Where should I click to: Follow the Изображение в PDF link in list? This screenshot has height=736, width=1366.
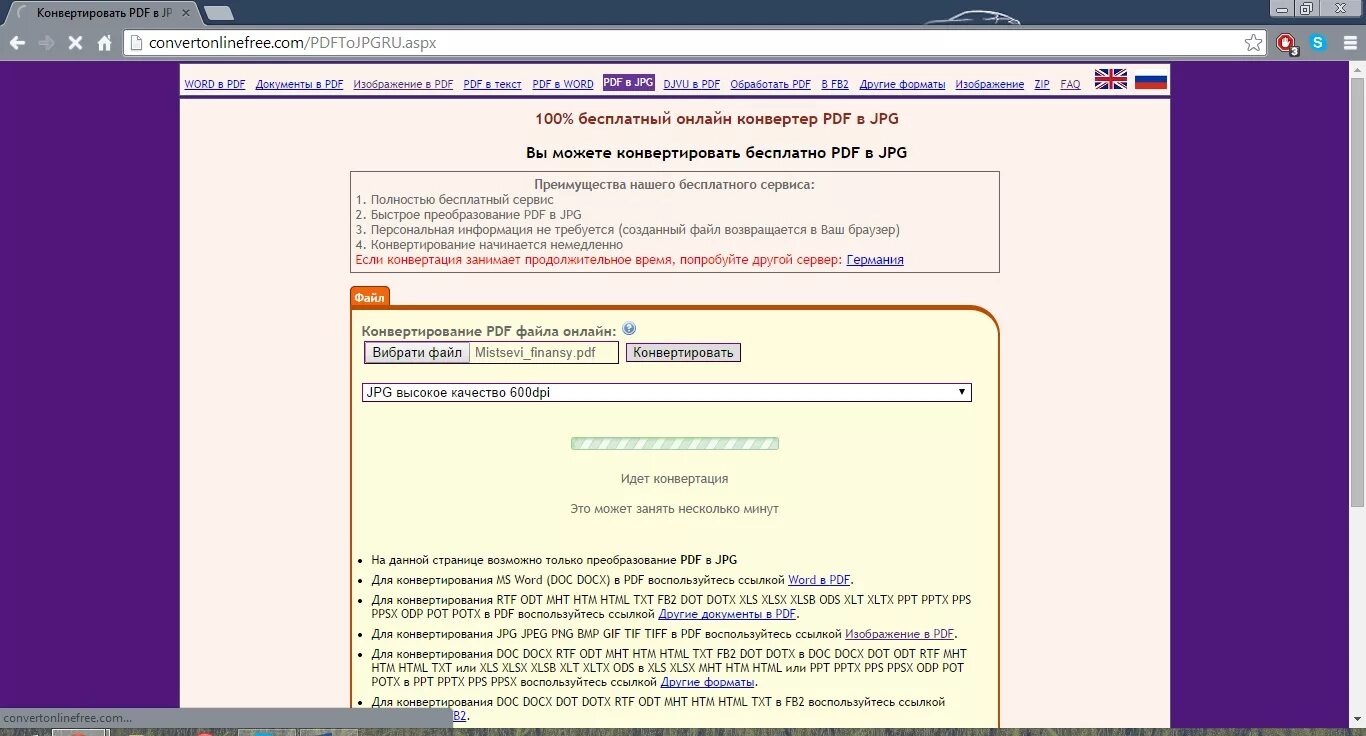point(900,634)
